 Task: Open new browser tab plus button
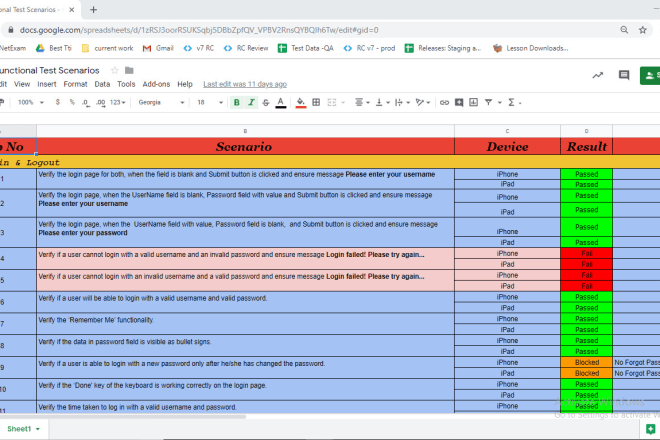pos(93,9)
